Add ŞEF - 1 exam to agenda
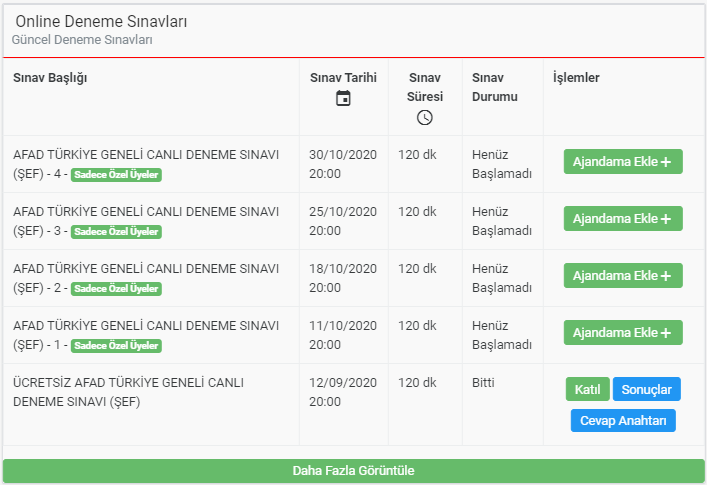707x485 pixels. click(x=623, y=333)
